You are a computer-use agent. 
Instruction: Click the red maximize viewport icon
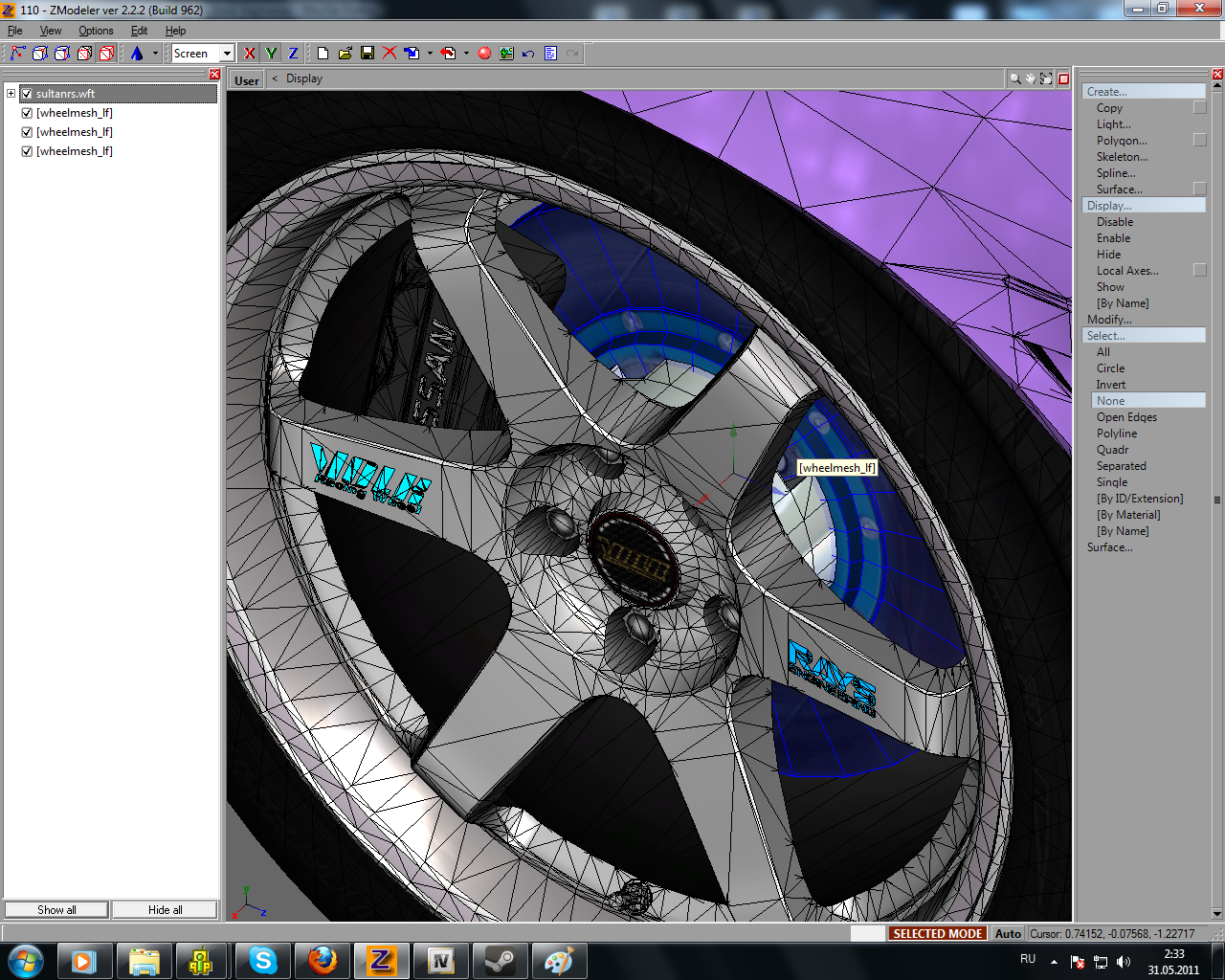[1063, 78]
